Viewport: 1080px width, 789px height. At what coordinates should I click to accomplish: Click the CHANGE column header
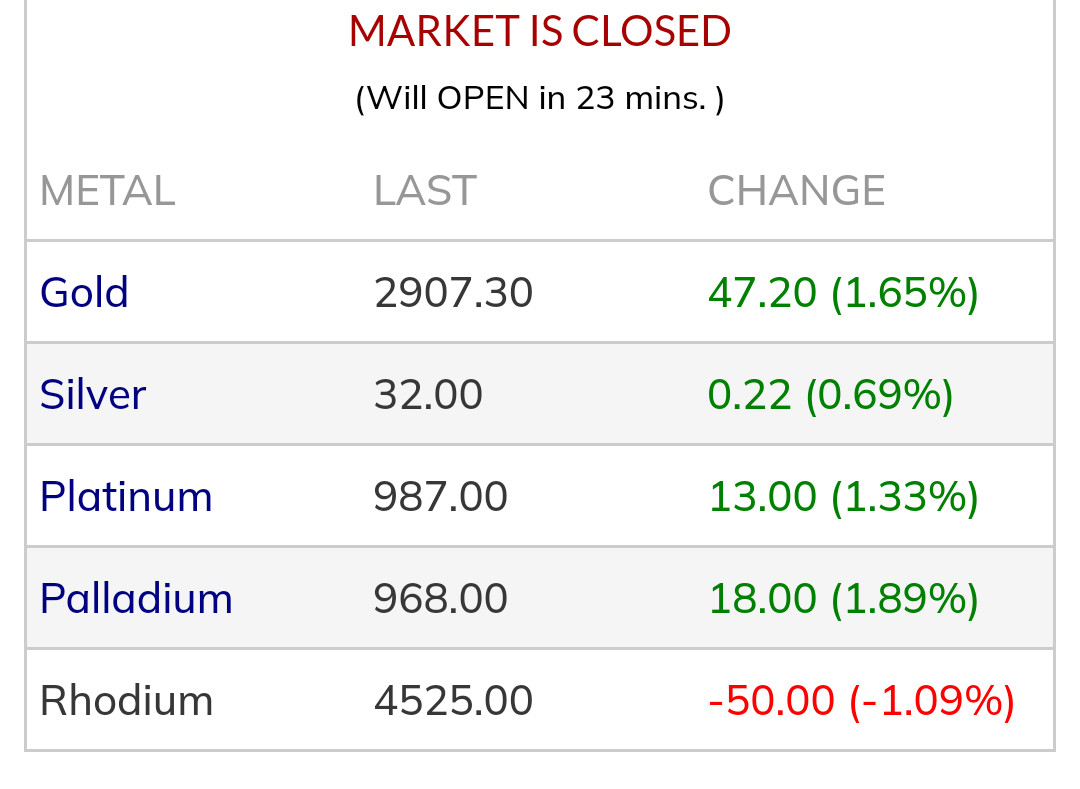click(796, 191)
